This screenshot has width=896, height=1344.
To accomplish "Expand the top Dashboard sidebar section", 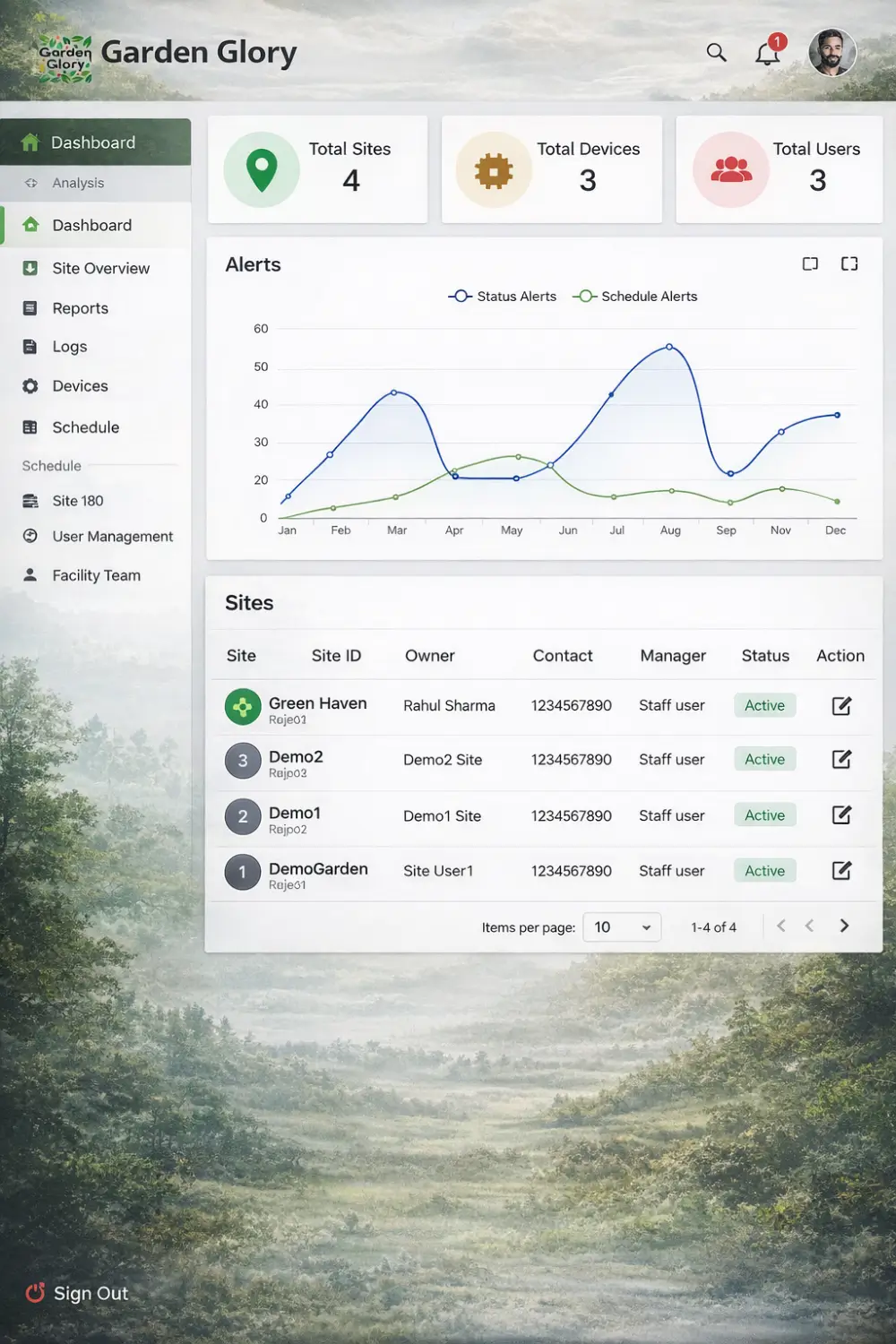I will tap(94, 142).
